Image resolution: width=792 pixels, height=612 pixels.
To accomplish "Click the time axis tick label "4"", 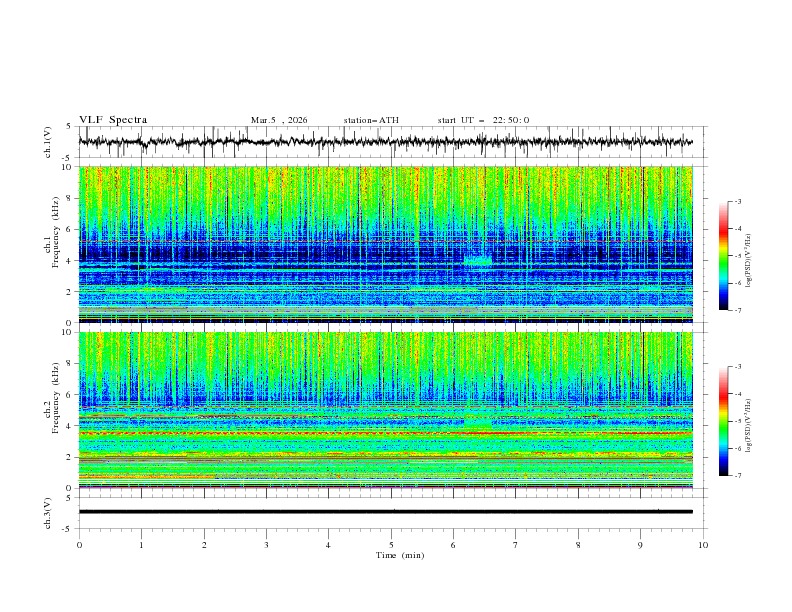I will click(329, 545).
